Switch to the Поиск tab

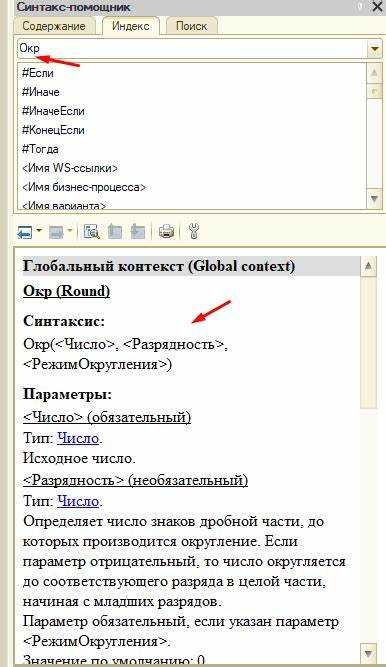(x=192, y=26)
